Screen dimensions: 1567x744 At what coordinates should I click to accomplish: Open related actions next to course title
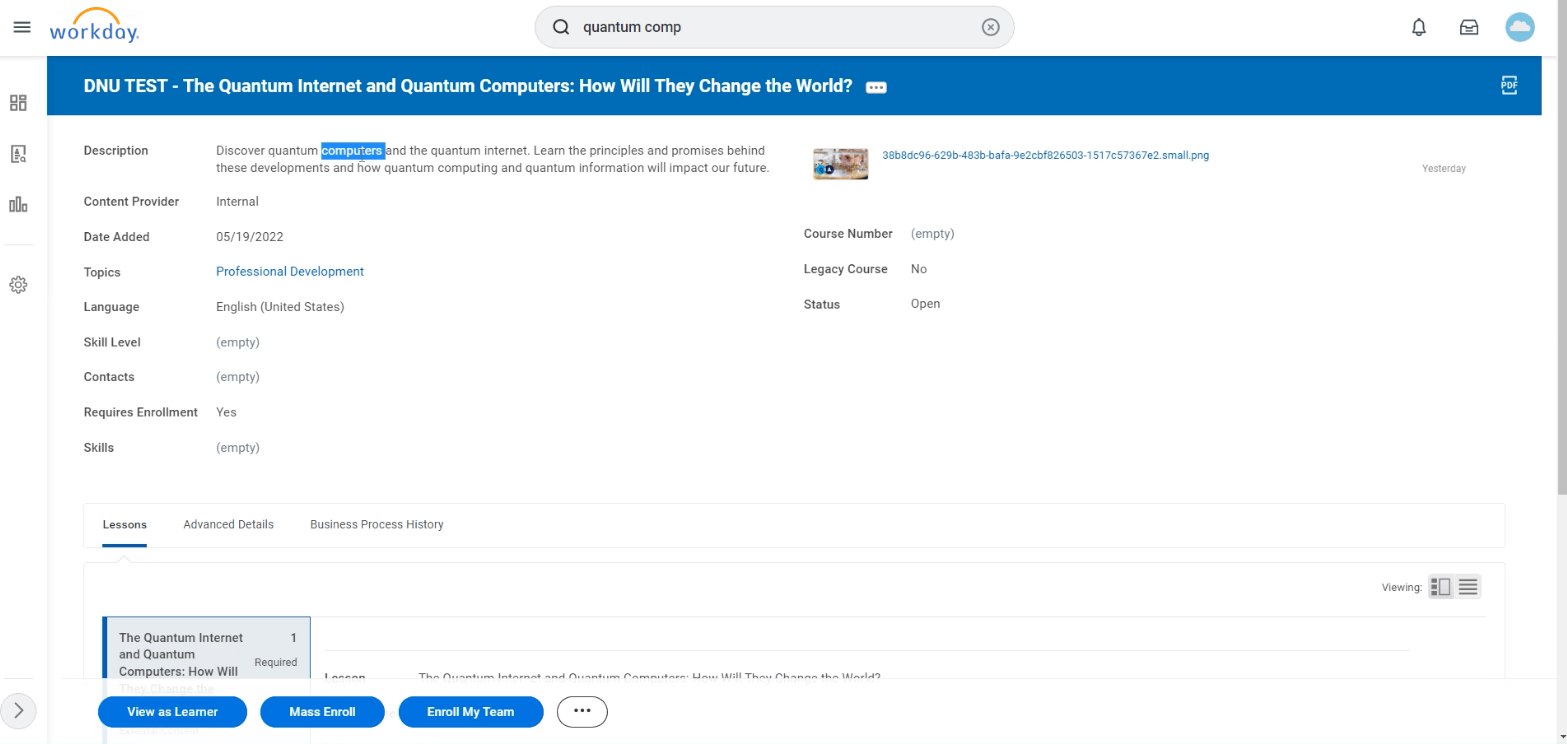875,87
